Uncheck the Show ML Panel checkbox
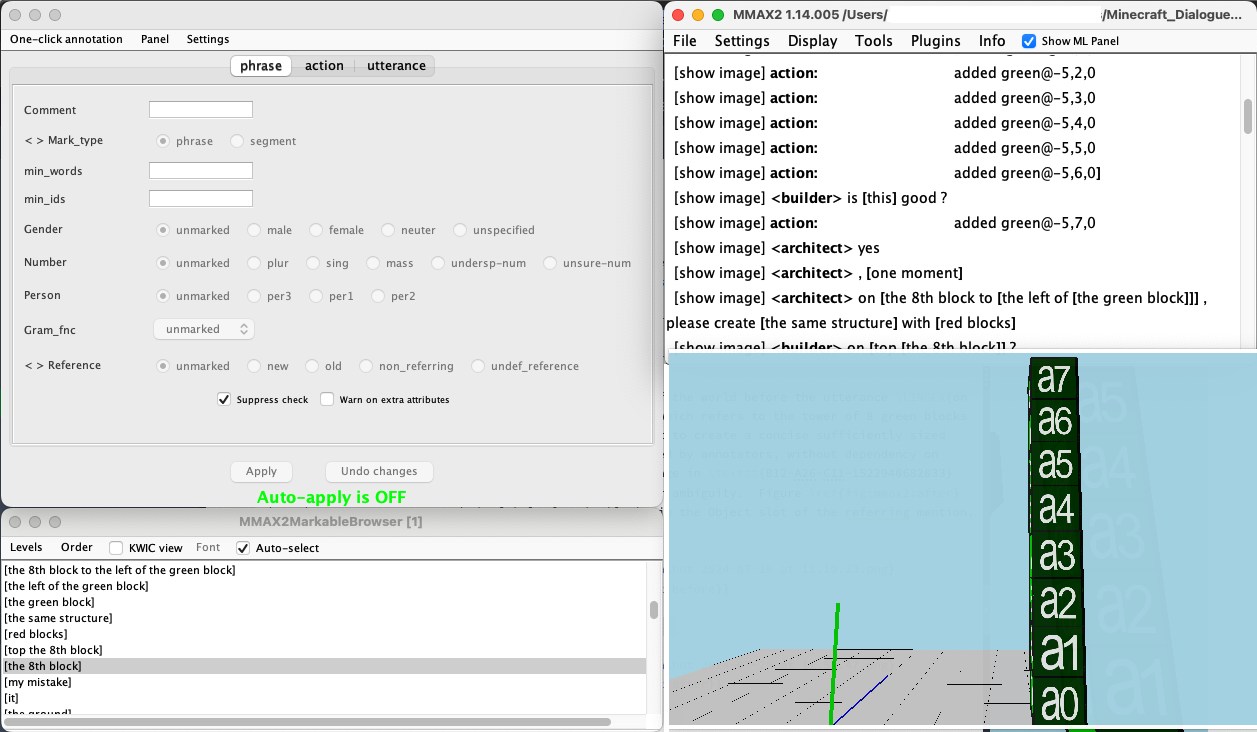Screen dimensions: 1257x732 [x=1029, y=41]
